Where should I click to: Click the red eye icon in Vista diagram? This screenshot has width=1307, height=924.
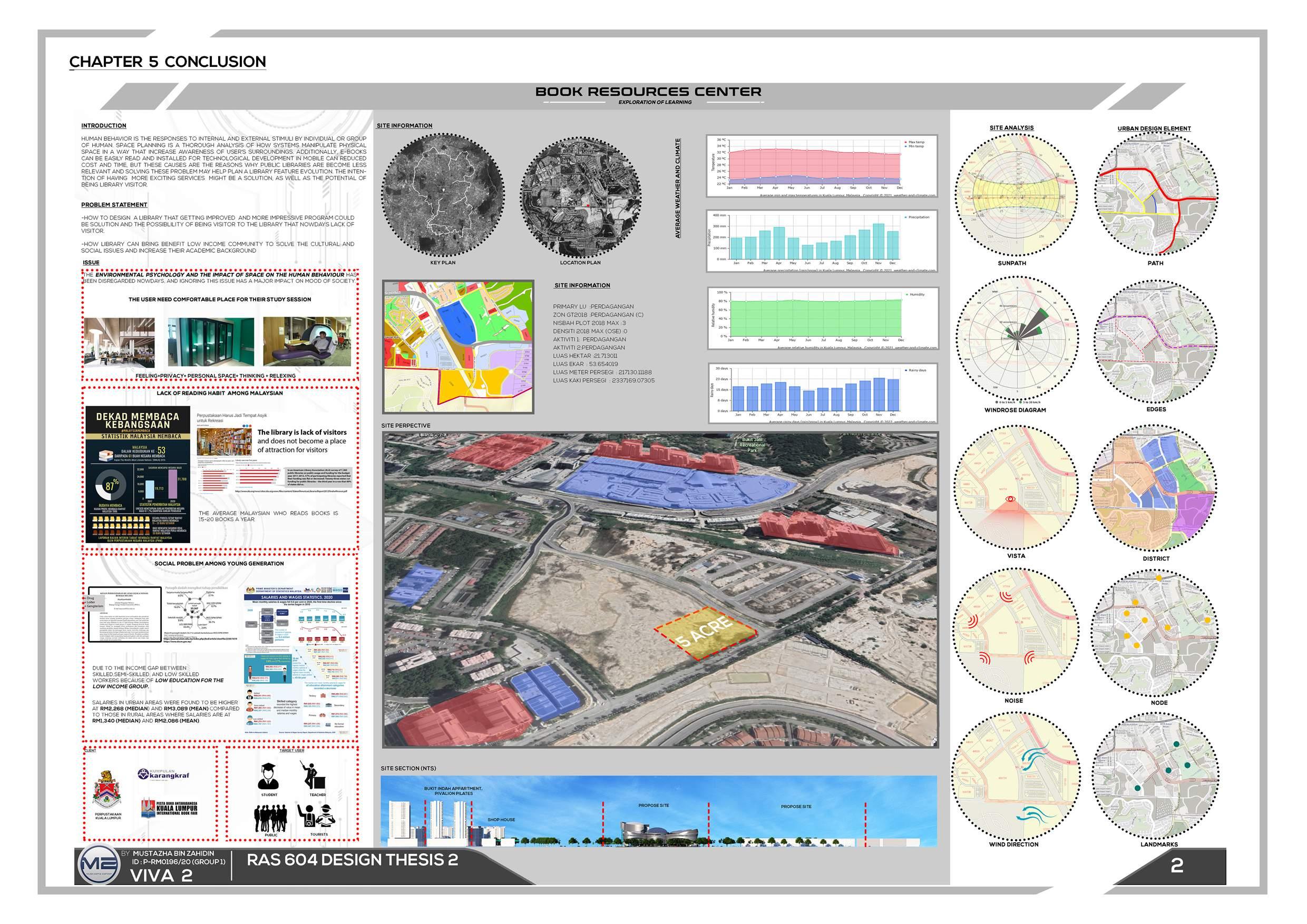click(x=1010, y=499)
